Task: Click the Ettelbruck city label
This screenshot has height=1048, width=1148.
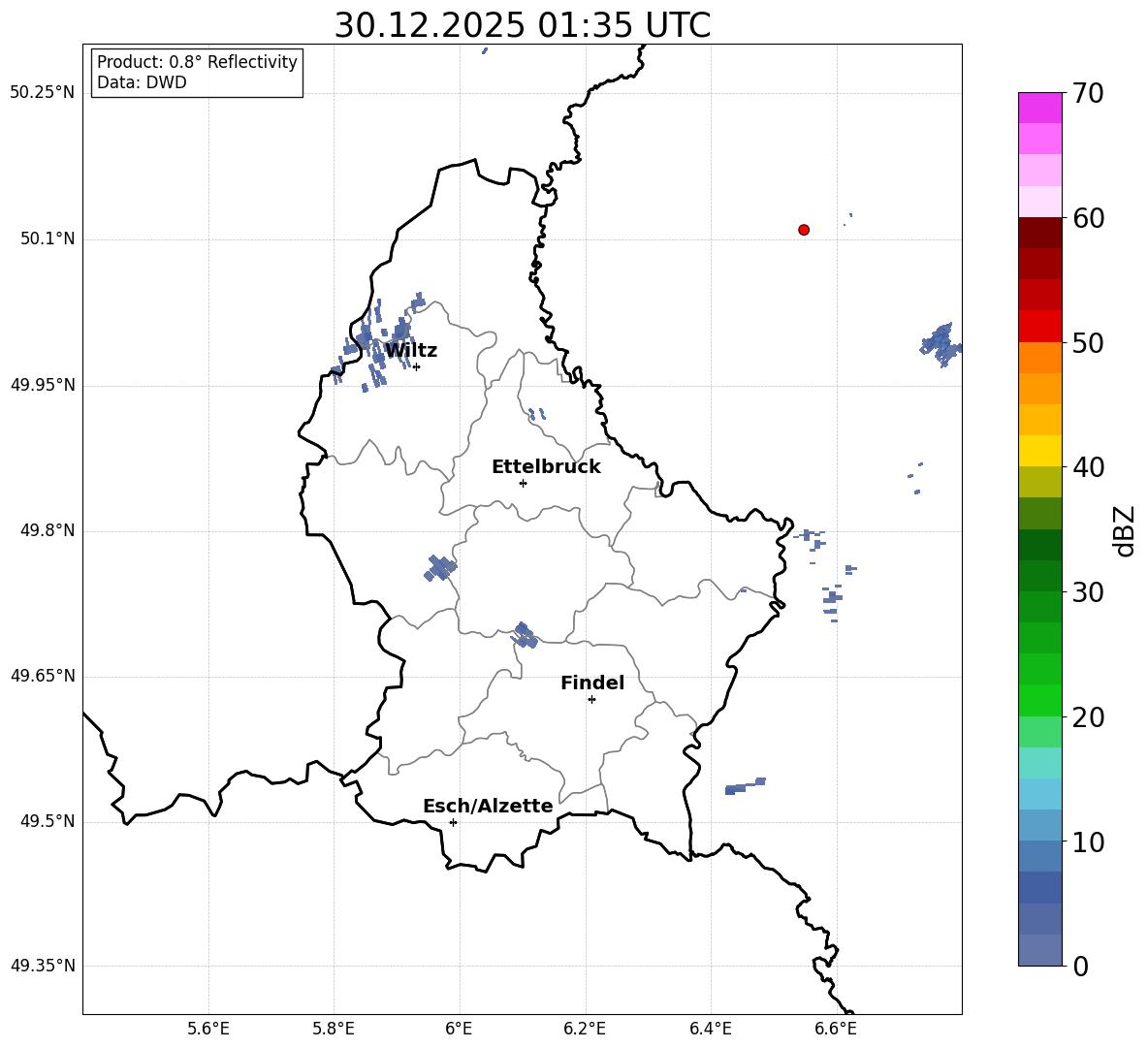Action: (x=546, y=467)
